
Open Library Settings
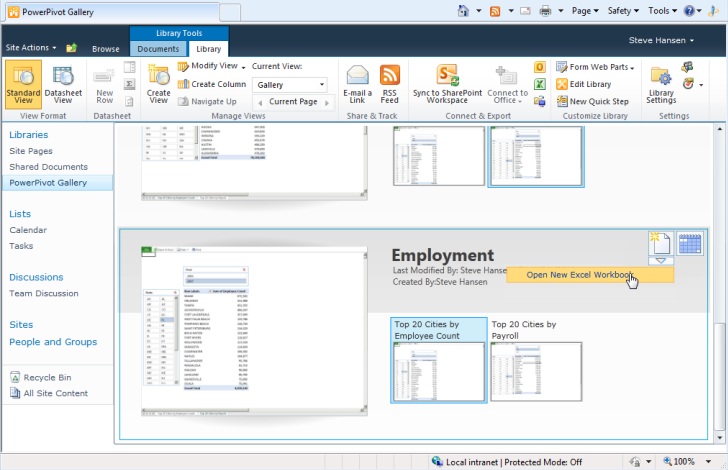(x=661, y=85)
